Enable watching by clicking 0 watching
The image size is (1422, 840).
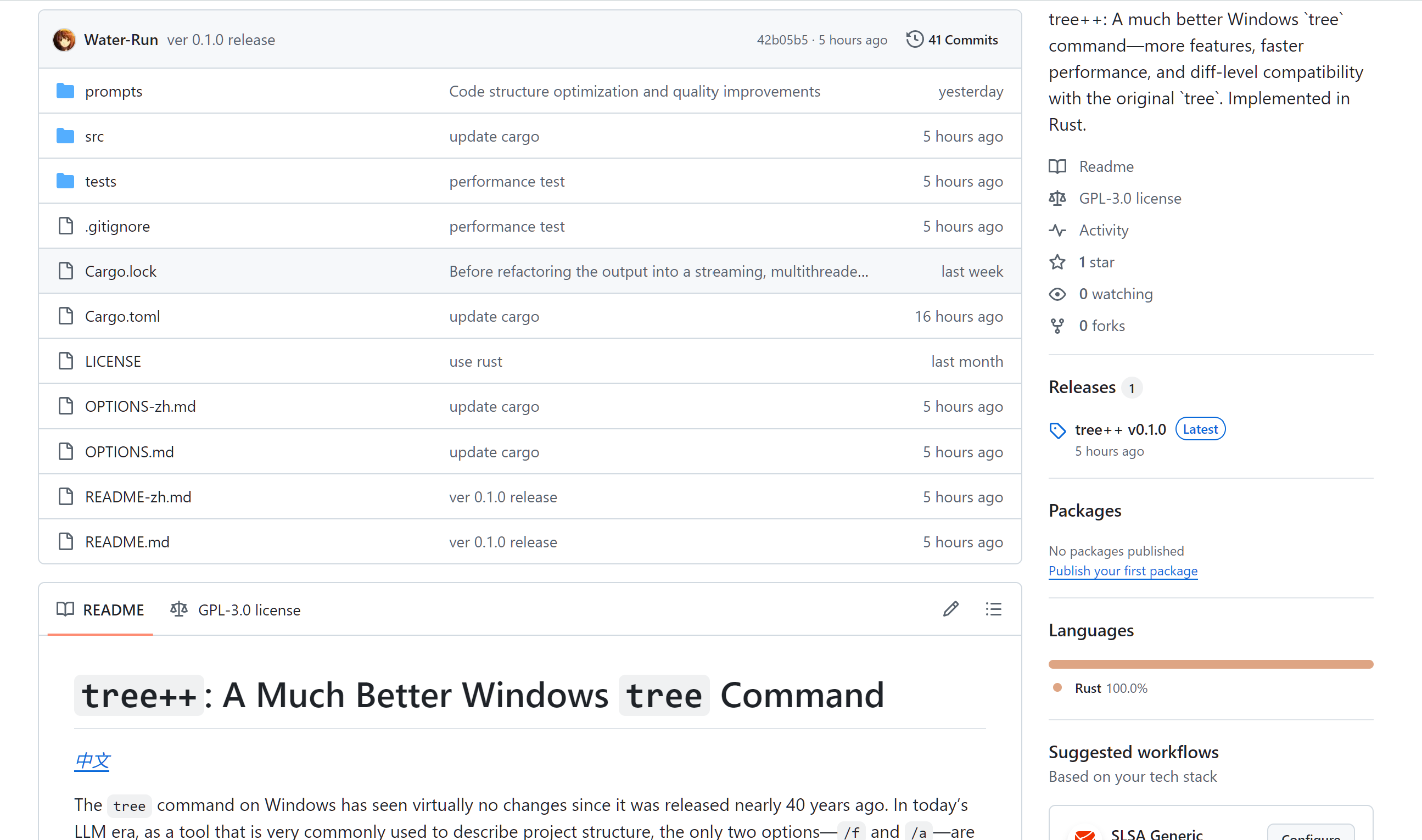pyautogui.click(x=1116, y=294)
